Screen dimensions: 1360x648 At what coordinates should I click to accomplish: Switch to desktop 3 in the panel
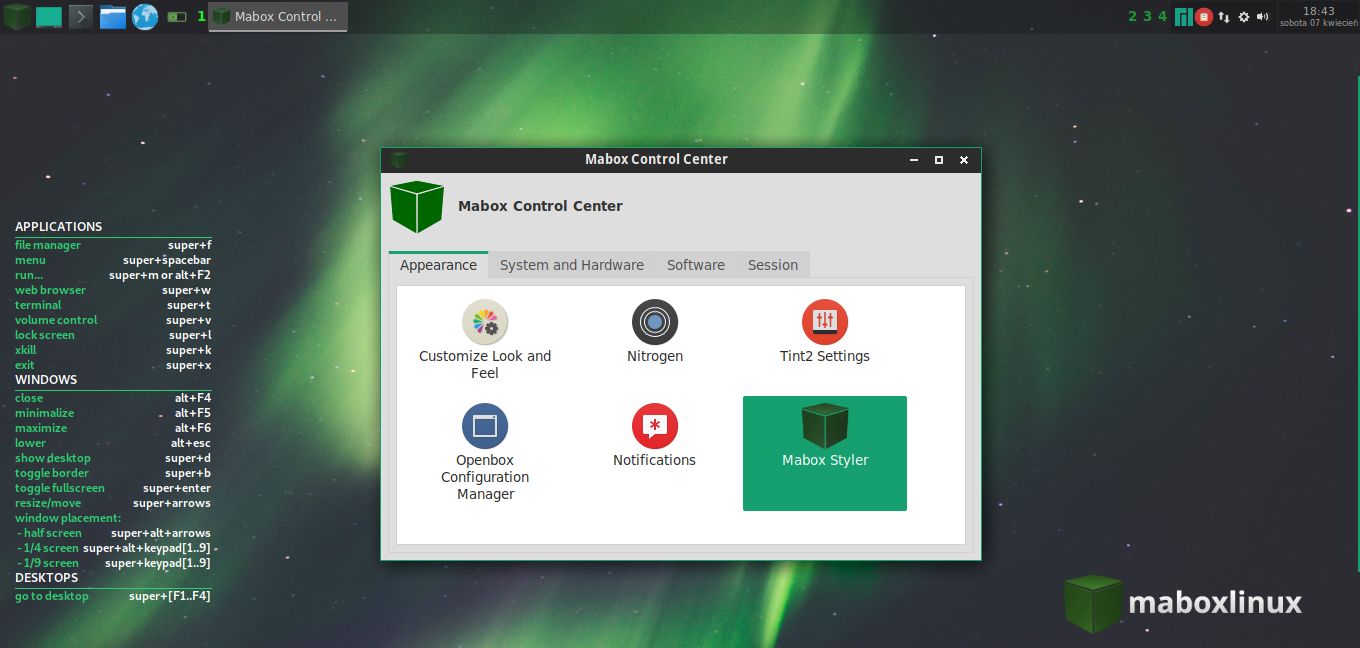[x=1148, y=16]
